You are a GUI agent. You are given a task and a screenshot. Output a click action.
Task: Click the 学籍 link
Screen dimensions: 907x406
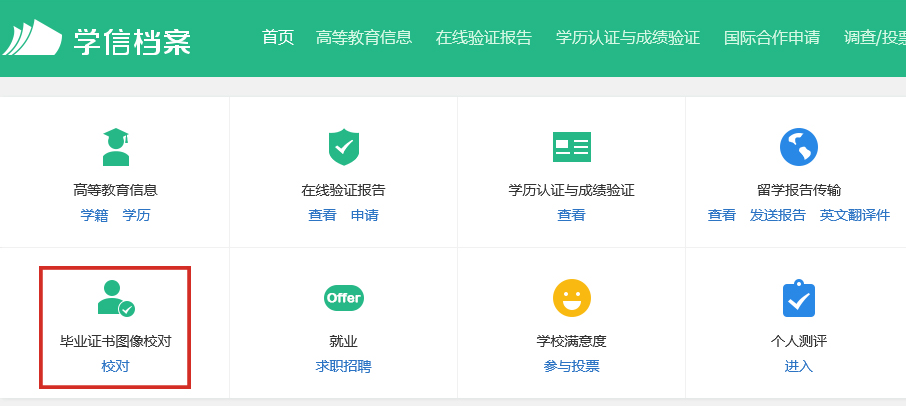coord(94,215)
